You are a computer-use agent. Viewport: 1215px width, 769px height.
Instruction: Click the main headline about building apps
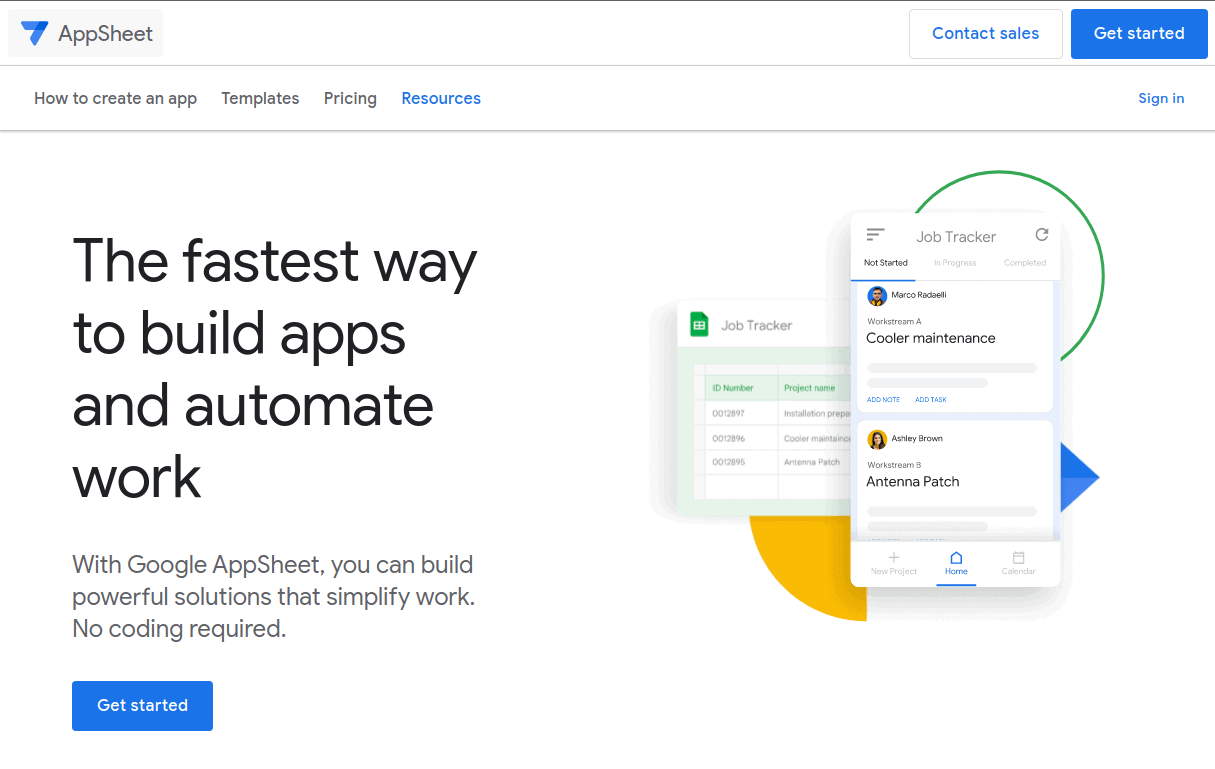coord(275,368)
